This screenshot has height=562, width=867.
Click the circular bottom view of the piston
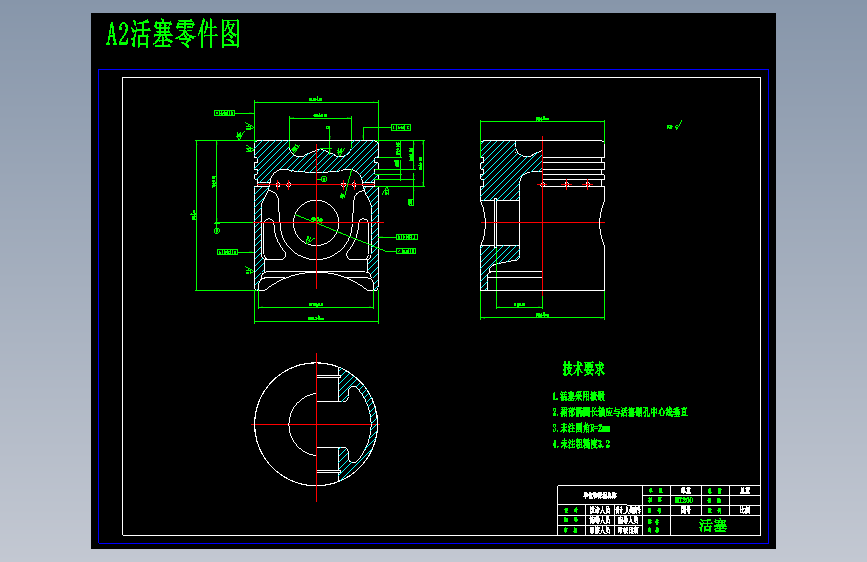(x=316, y=425)
